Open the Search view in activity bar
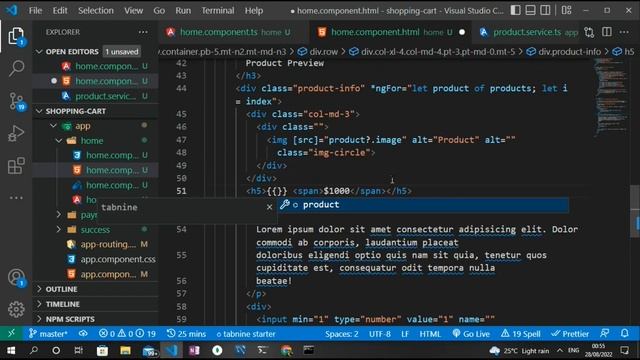Viewport: 640px width, 360px height. (x=16, y=68)
